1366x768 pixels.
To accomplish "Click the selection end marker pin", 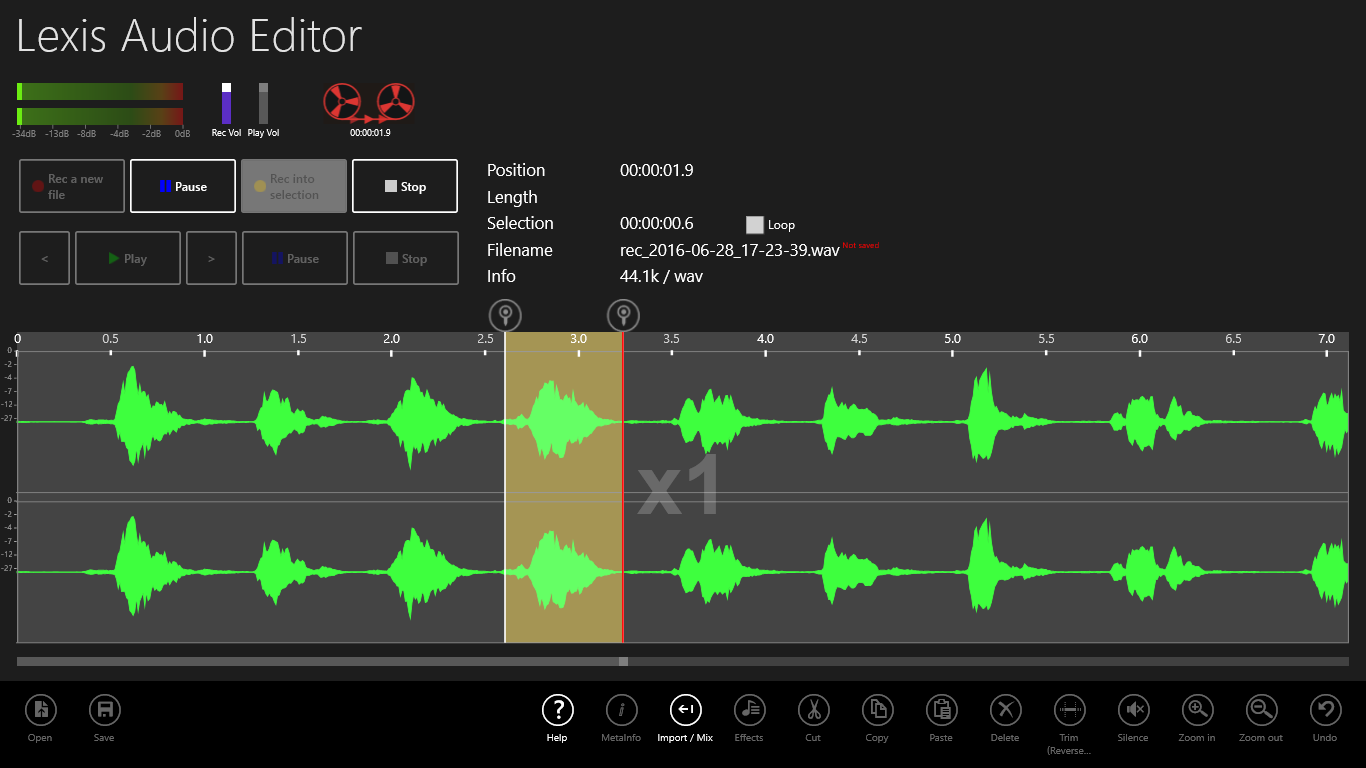I will point(623,315).
